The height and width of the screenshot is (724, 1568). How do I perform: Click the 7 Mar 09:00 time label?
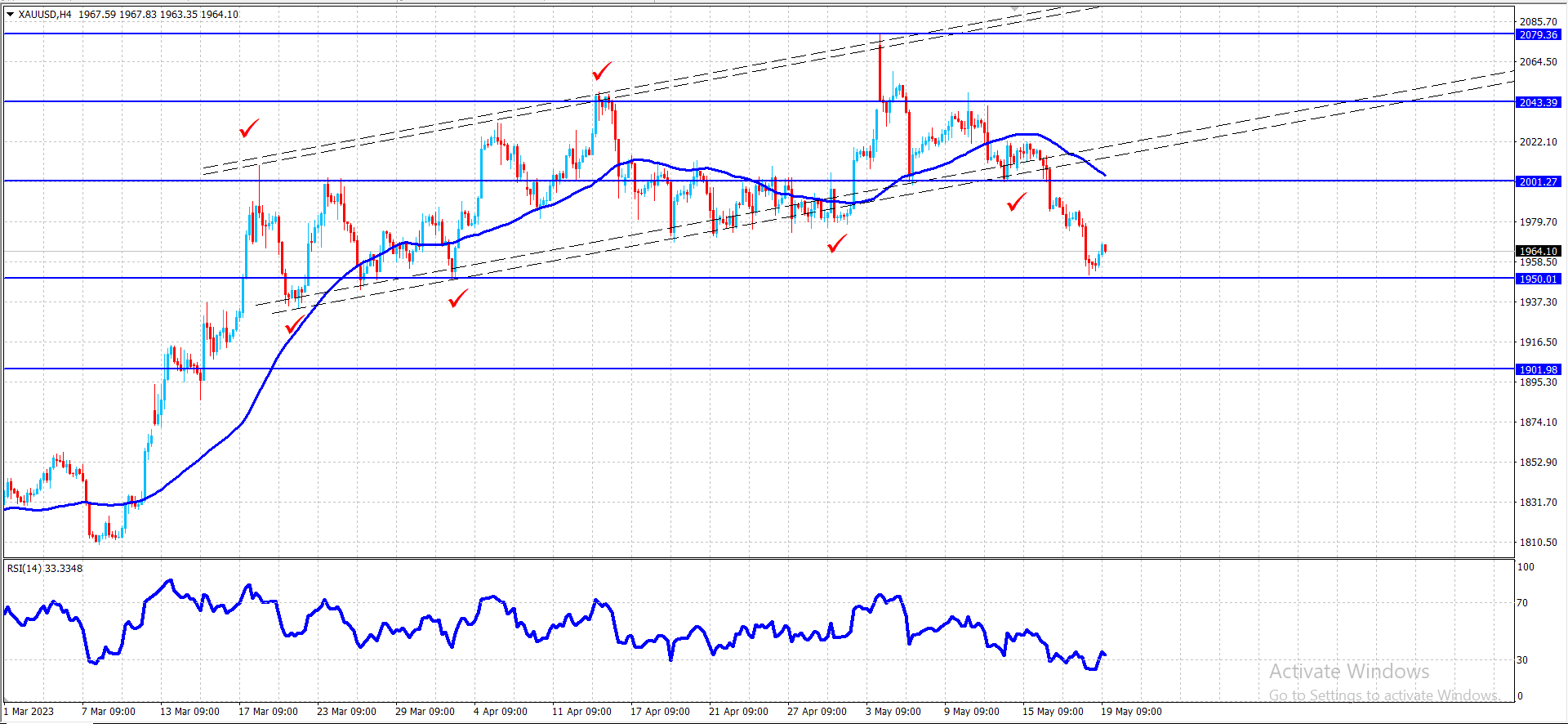tap(109, 712)
